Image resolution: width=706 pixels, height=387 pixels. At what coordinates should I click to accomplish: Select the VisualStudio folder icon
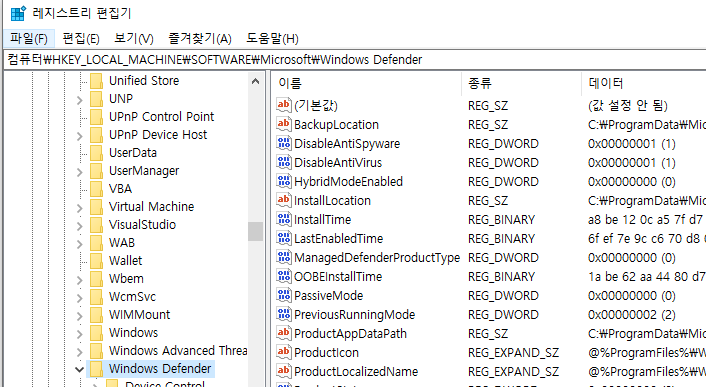96,225
